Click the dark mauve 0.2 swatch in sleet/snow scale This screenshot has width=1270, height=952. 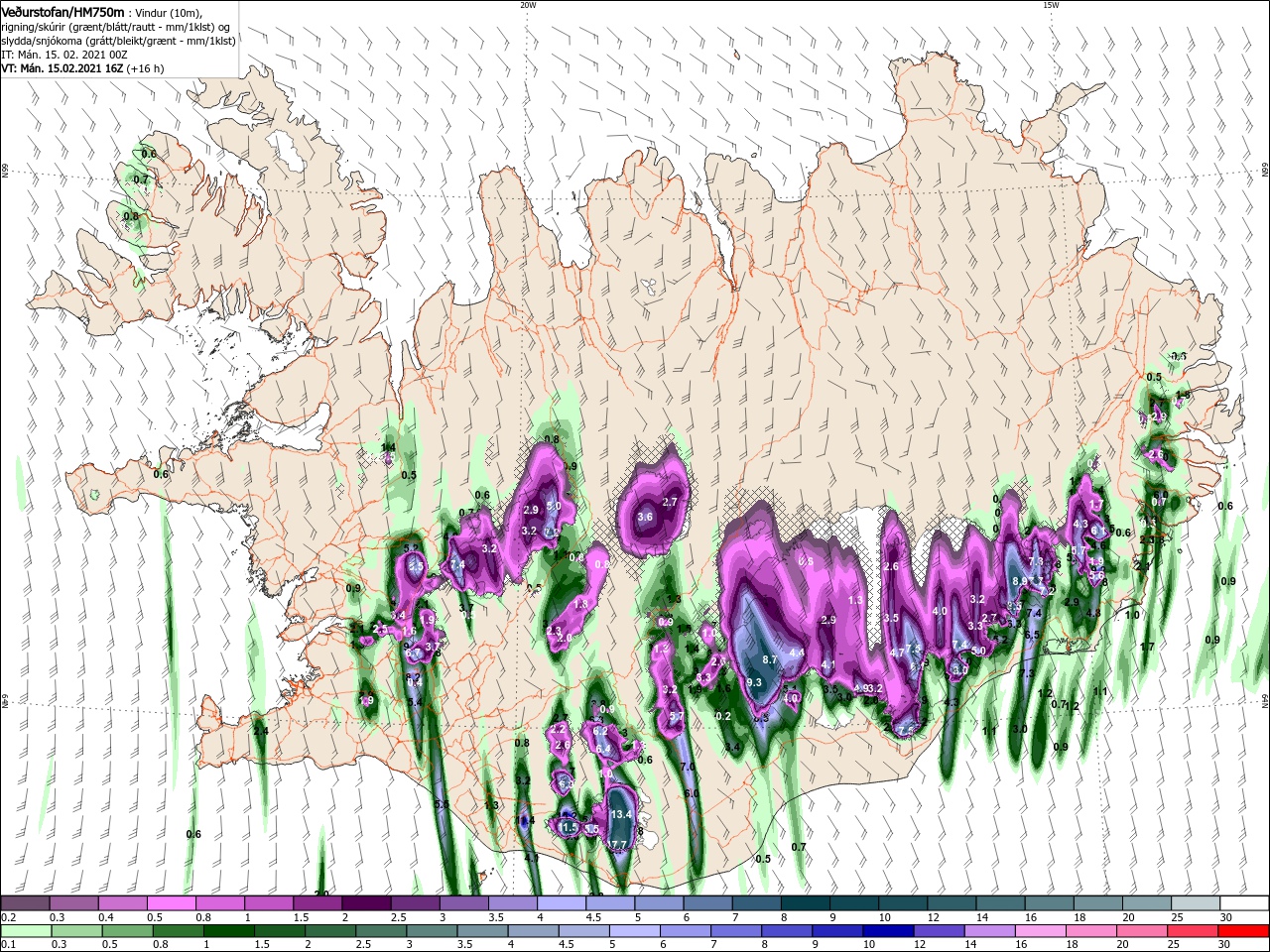click(x=25, y=903)
